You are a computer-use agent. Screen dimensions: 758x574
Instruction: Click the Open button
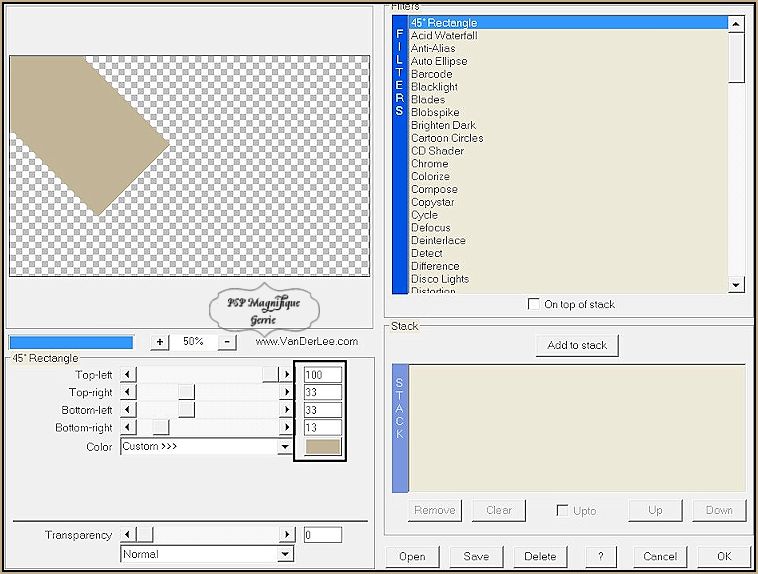pyautogui.click(x=412, y=557)
